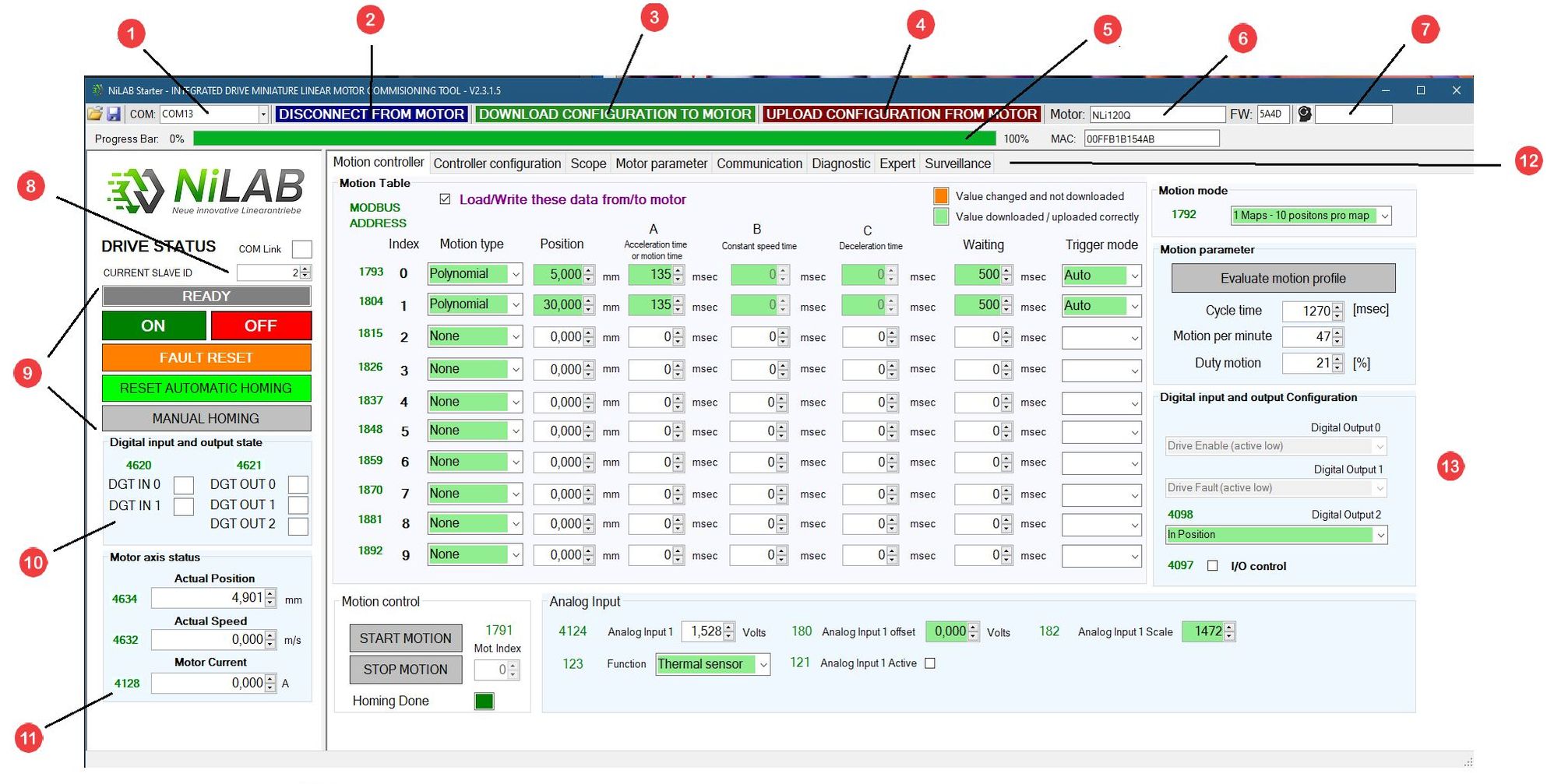The width and height of the screenshot is (1554, 784).
Task: Click the floppy disk save icon
Action: coord(114,114)
